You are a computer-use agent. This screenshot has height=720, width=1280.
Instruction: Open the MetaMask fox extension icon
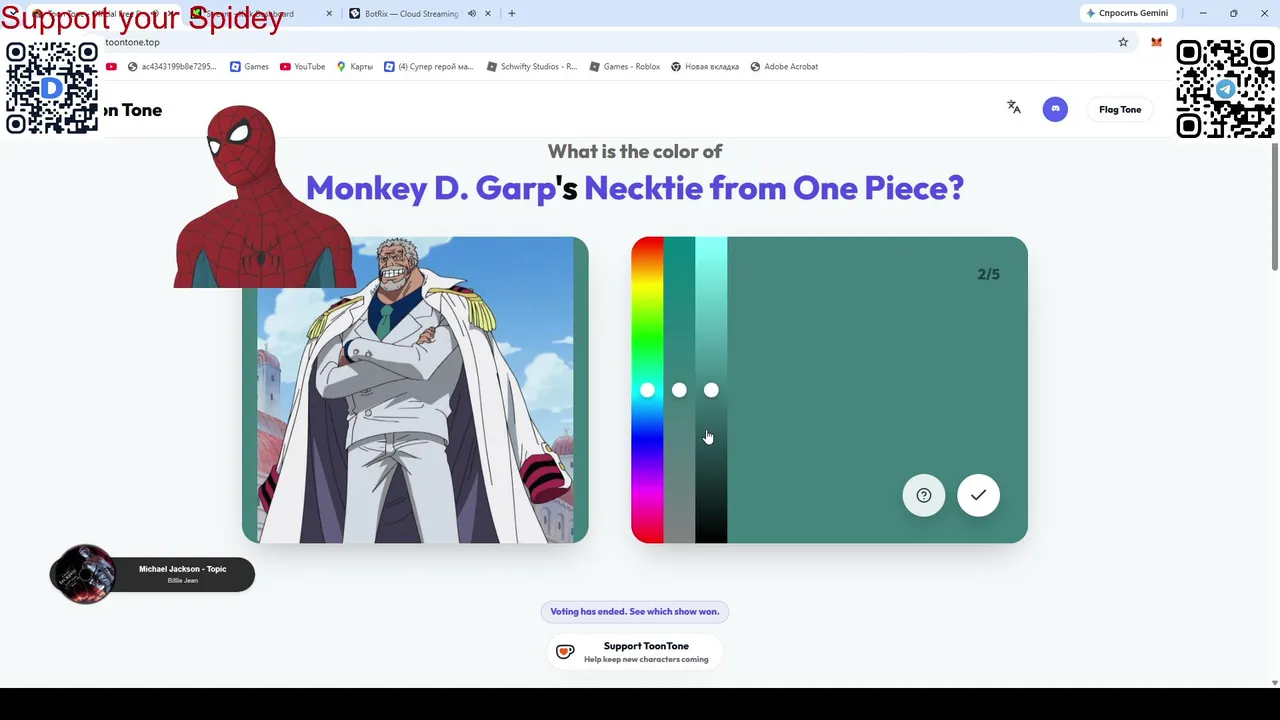(1156, 42)
